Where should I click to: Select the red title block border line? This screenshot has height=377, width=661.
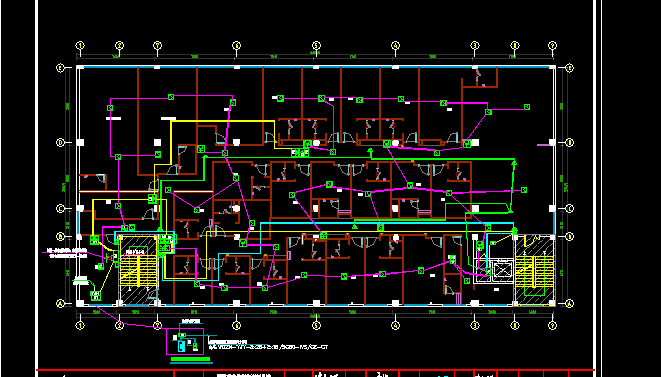tap(315, 370)
